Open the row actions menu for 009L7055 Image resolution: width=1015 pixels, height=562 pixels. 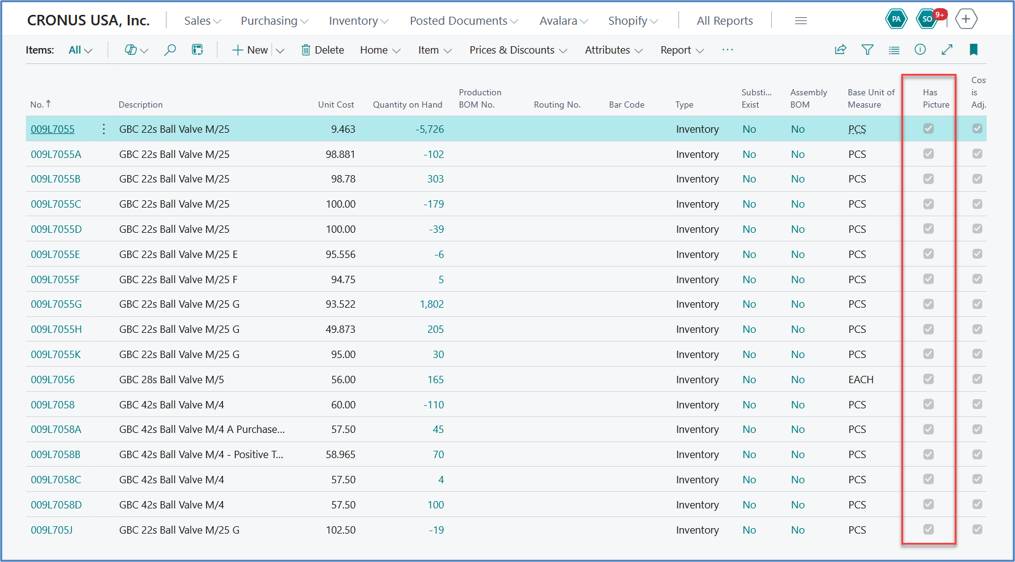point(104,129)
